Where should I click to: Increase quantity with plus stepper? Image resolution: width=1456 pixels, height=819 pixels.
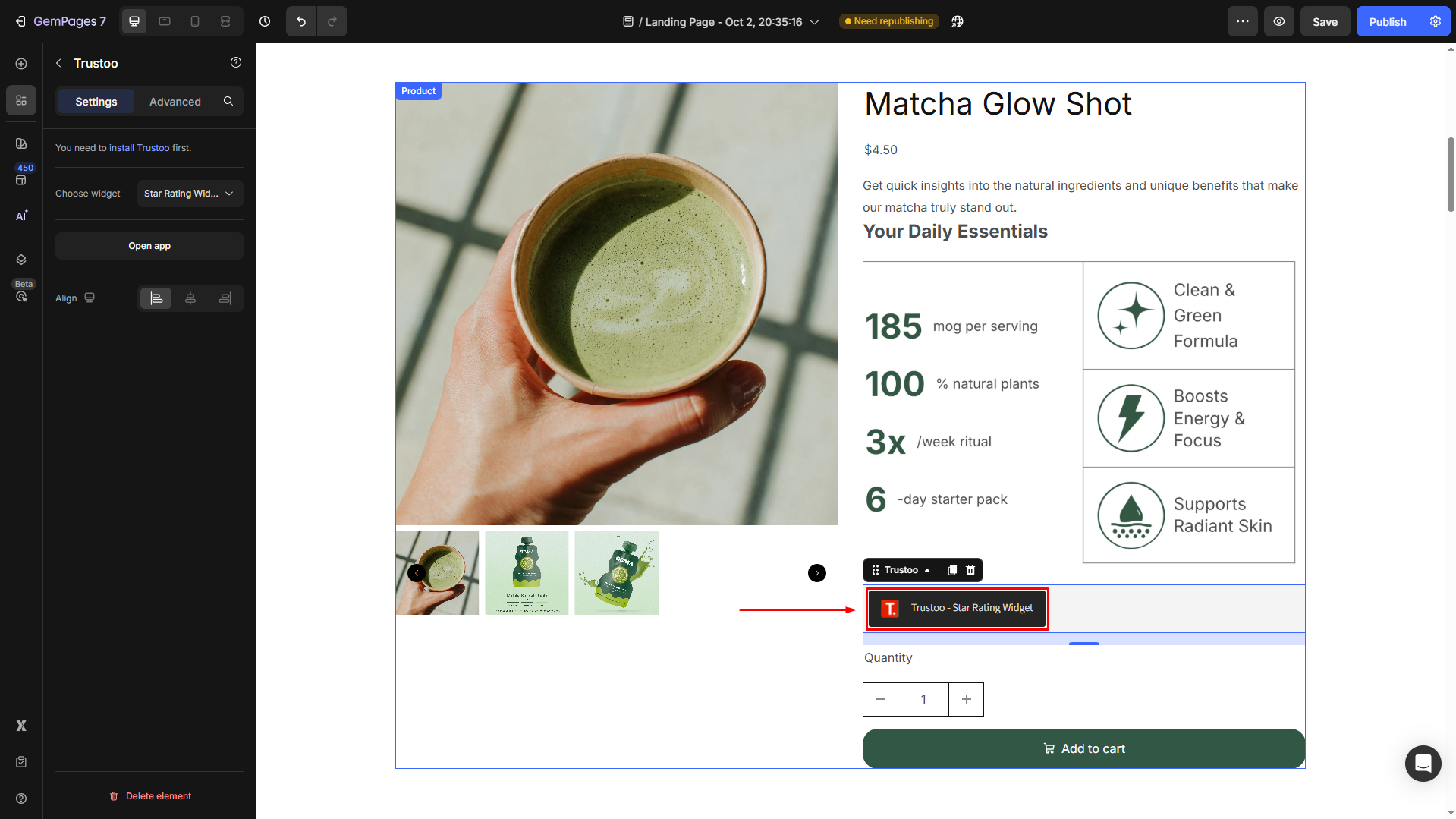coord(966,699)
